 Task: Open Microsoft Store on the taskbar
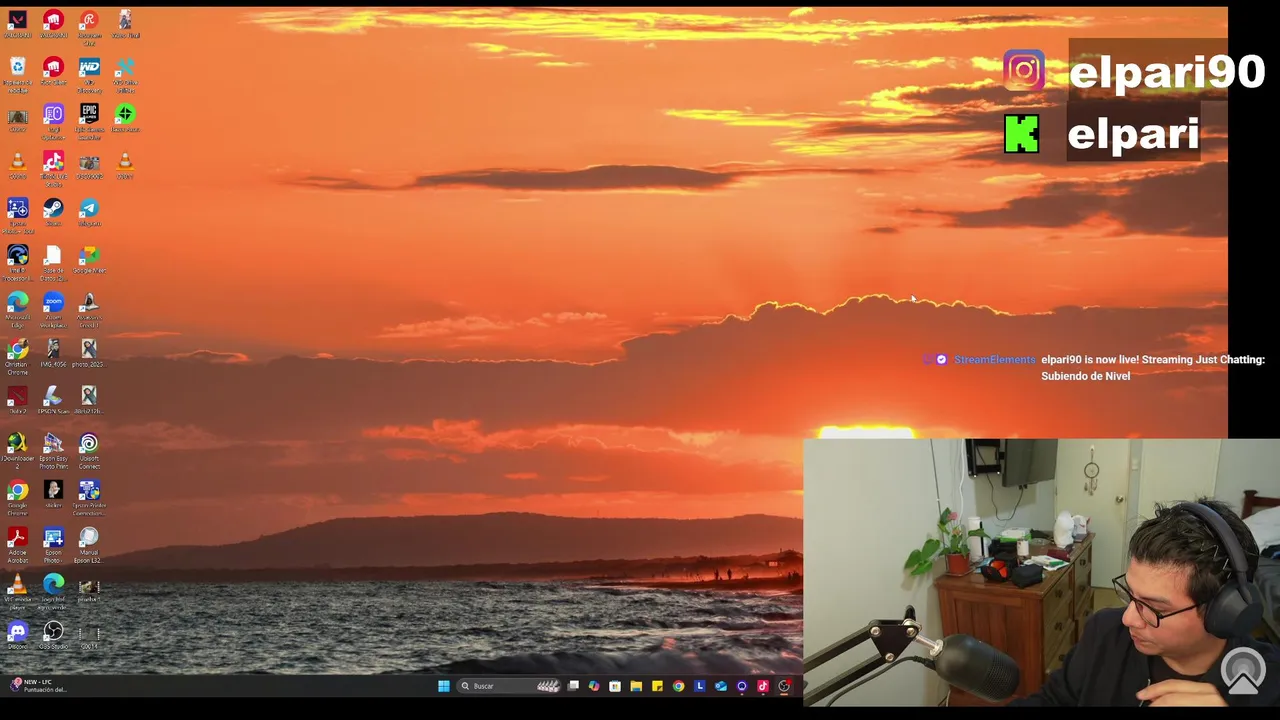tap(615, 686)
